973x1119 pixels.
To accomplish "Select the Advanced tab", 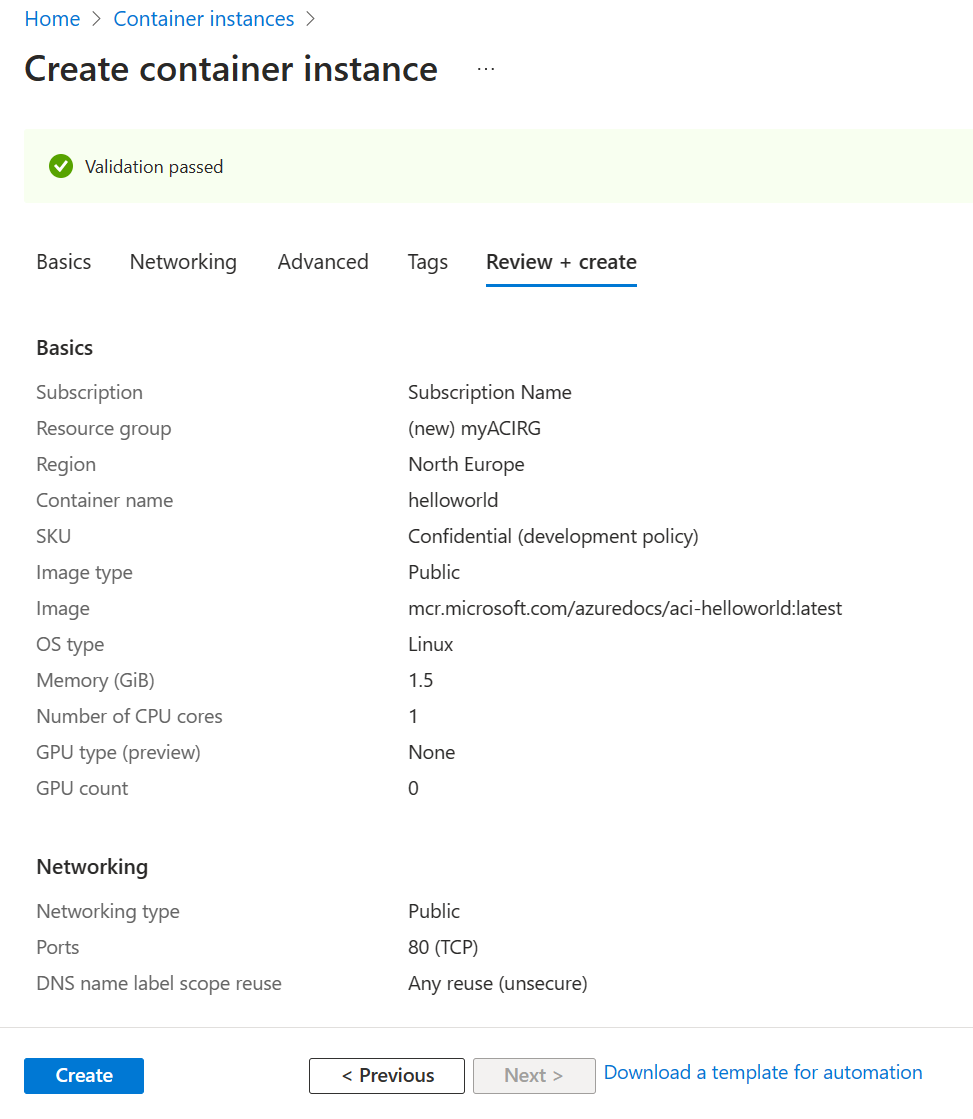I will click(x=322, y=262).
